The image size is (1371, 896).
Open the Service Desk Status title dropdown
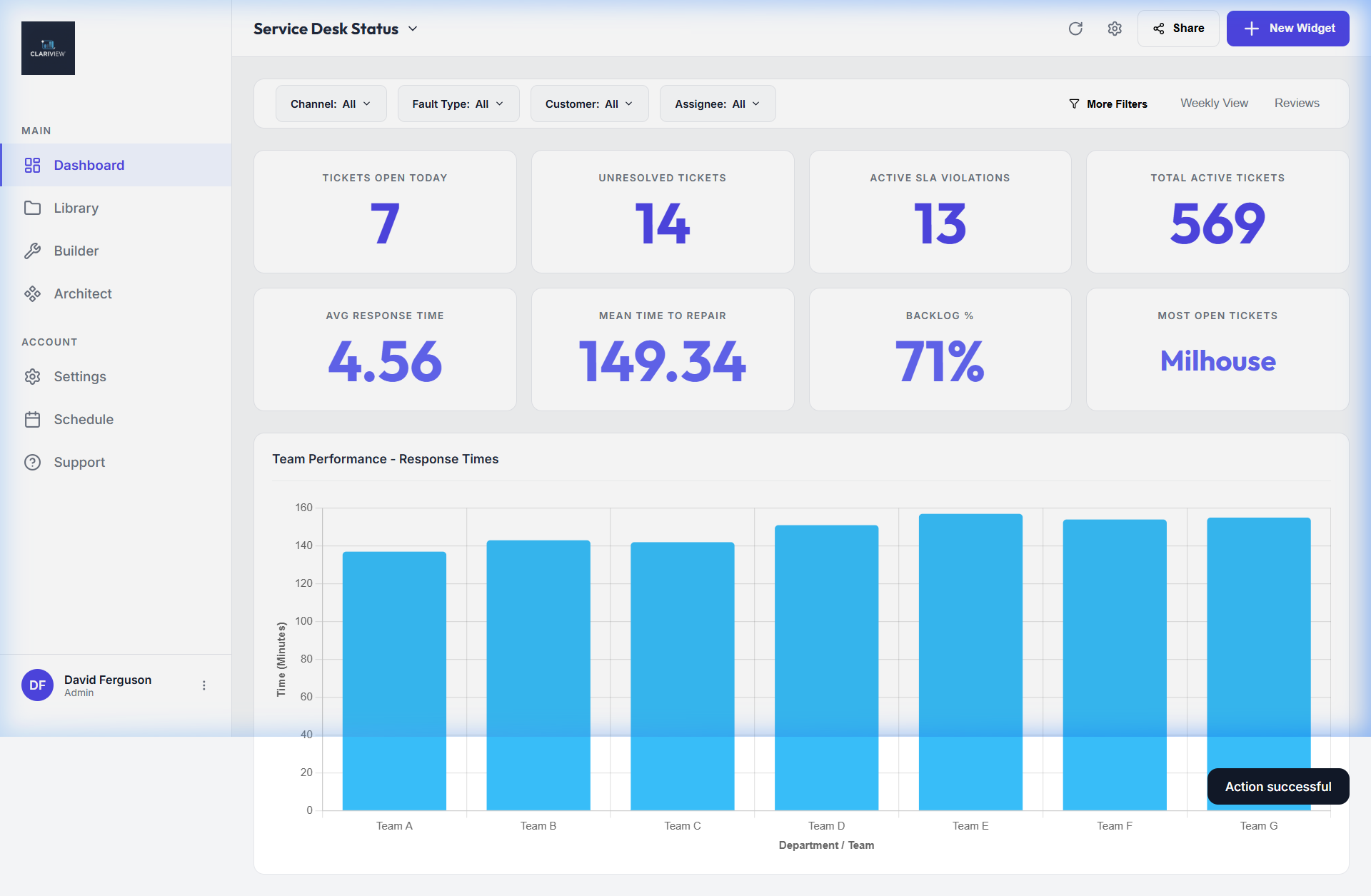pyautogui.click(x=413, y=29)
